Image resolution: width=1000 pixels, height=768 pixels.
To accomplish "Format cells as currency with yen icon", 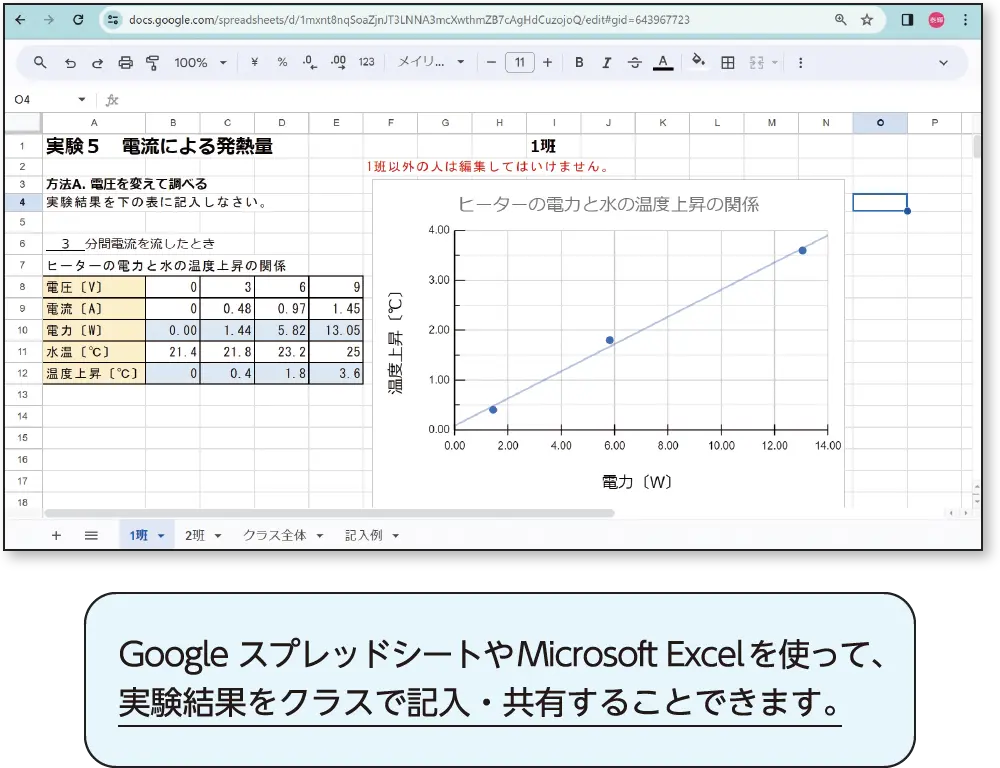I will pos(254,63).
